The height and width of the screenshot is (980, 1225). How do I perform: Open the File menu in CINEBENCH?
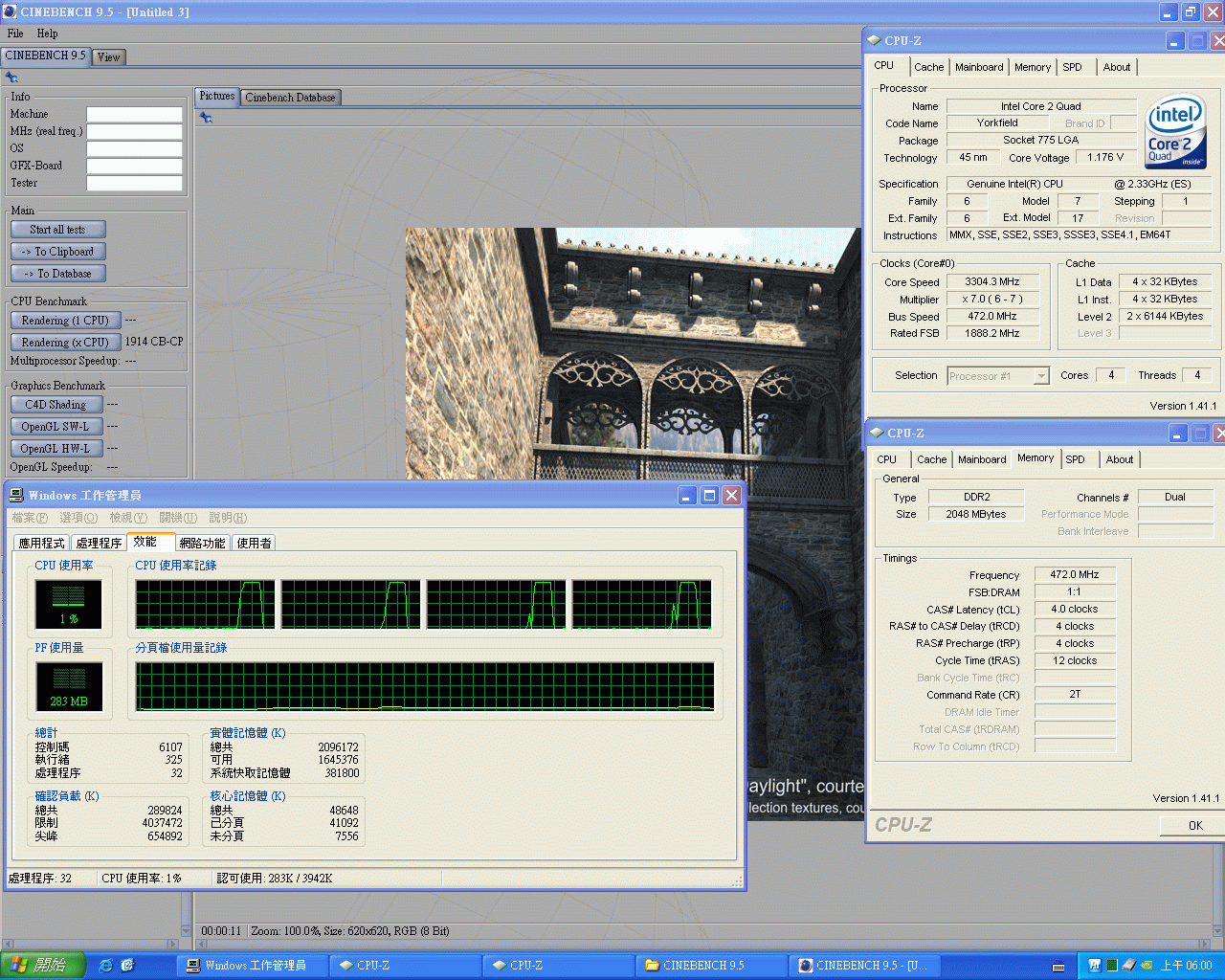coord(15,33)
